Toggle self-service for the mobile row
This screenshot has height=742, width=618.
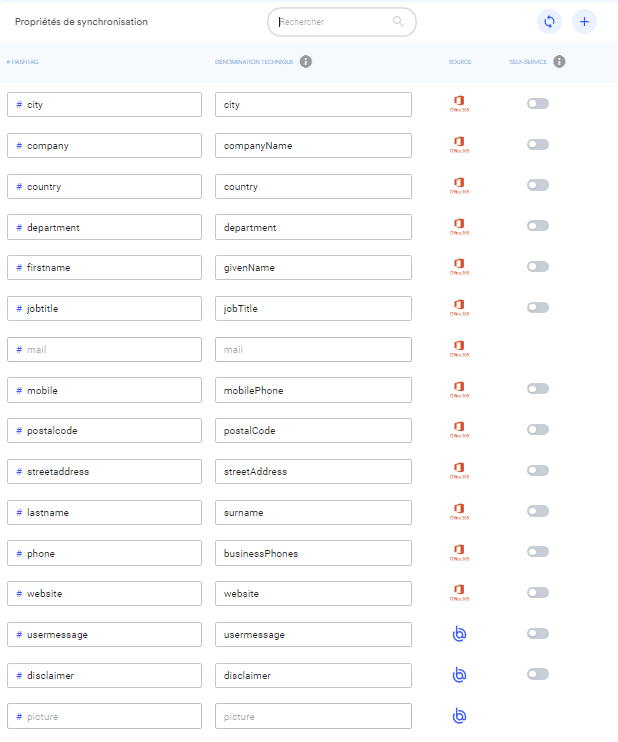pyautogui.click(x=538, y=389)
